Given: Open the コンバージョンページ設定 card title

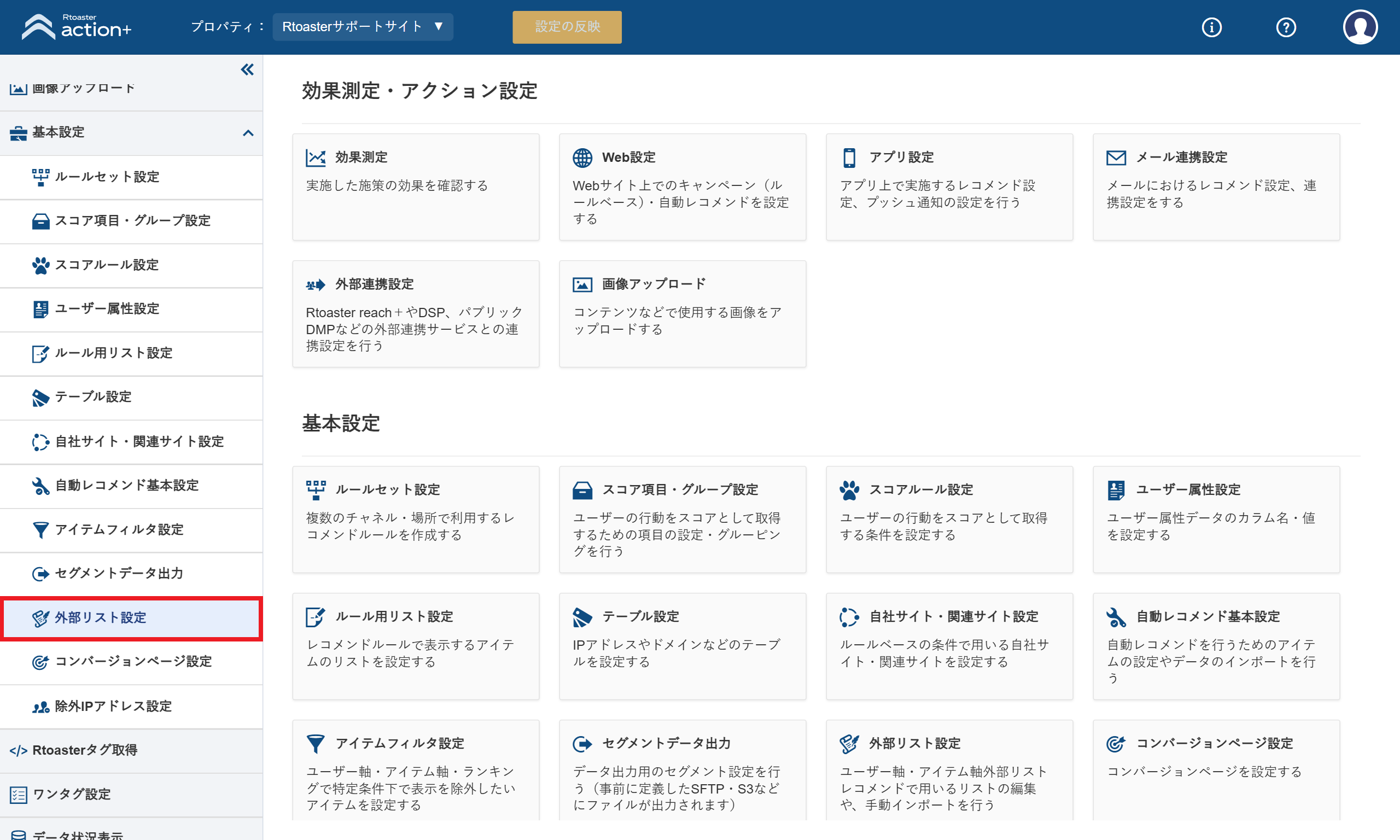Looking at the screenshot, I should coord(1215,743).
